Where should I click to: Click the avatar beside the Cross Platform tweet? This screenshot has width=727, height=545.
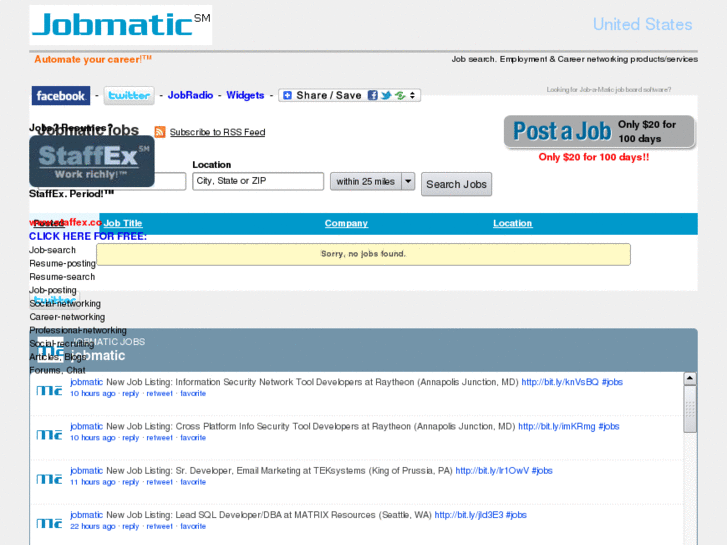pyautogui.click(x=49, y=435)
